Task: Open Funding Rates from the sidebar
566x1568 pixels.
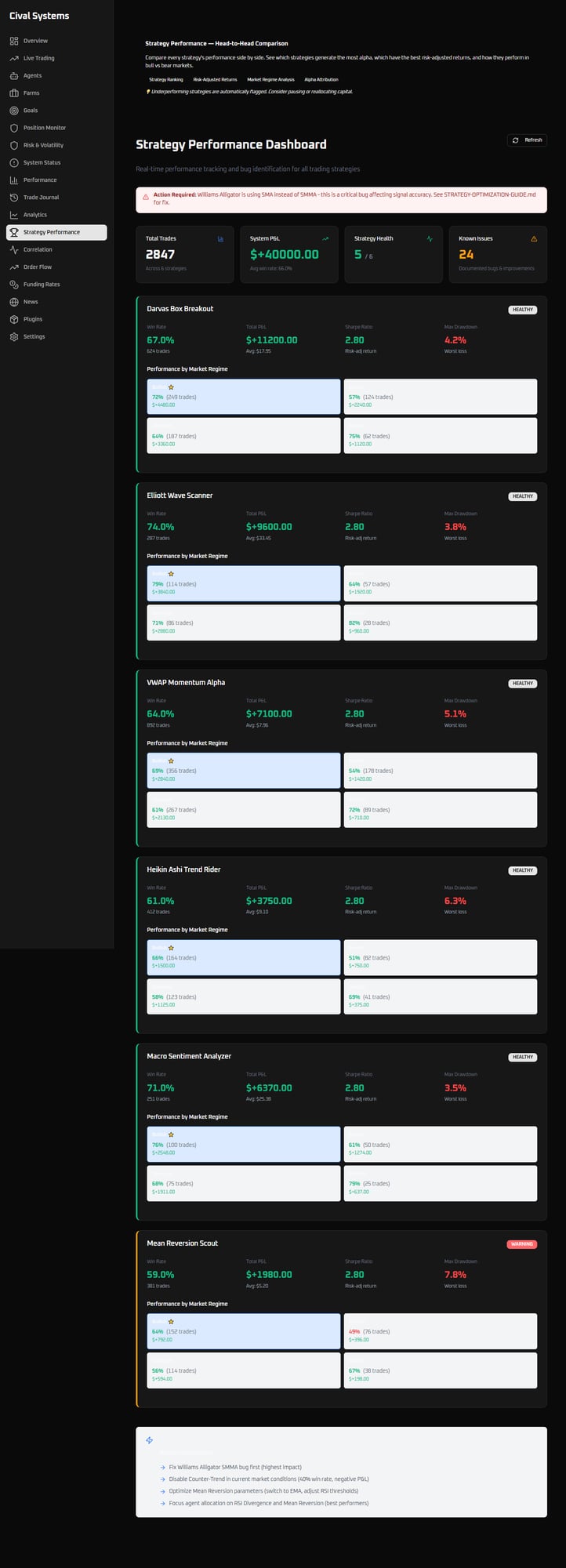Action: (42, 285)
